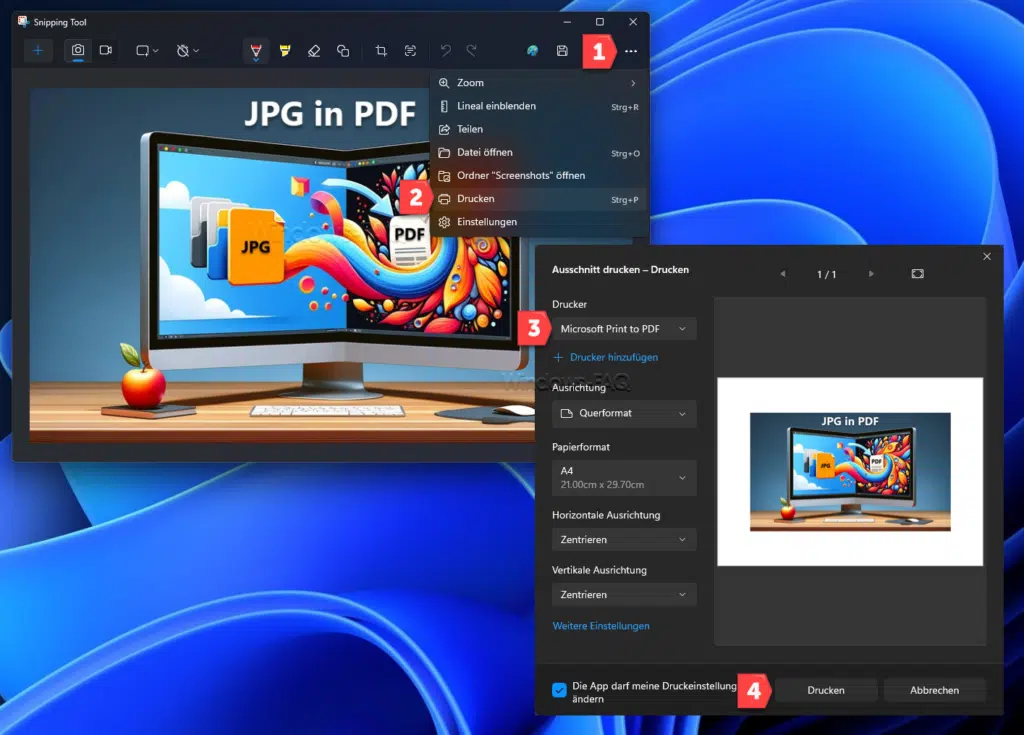Redo the undone change

pyautogui.click(x=470, y=50)
